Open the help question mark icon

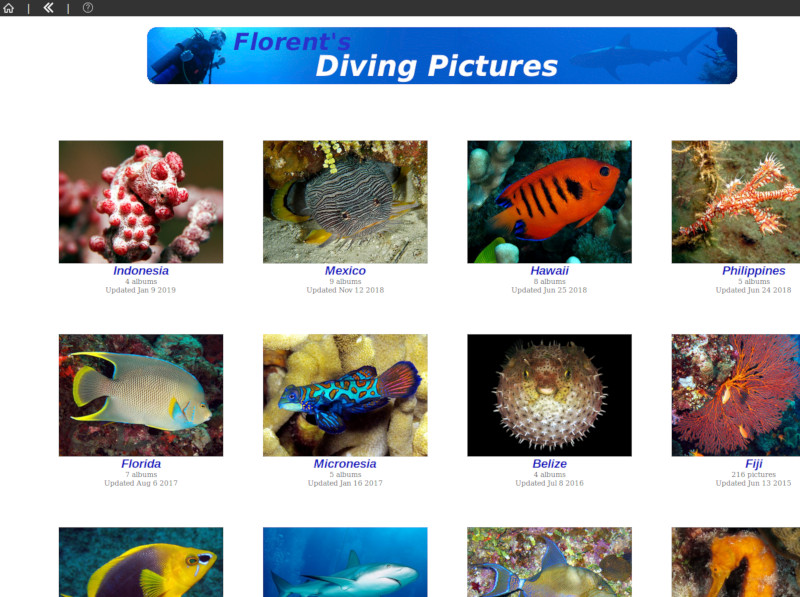(x=88, y=8)
